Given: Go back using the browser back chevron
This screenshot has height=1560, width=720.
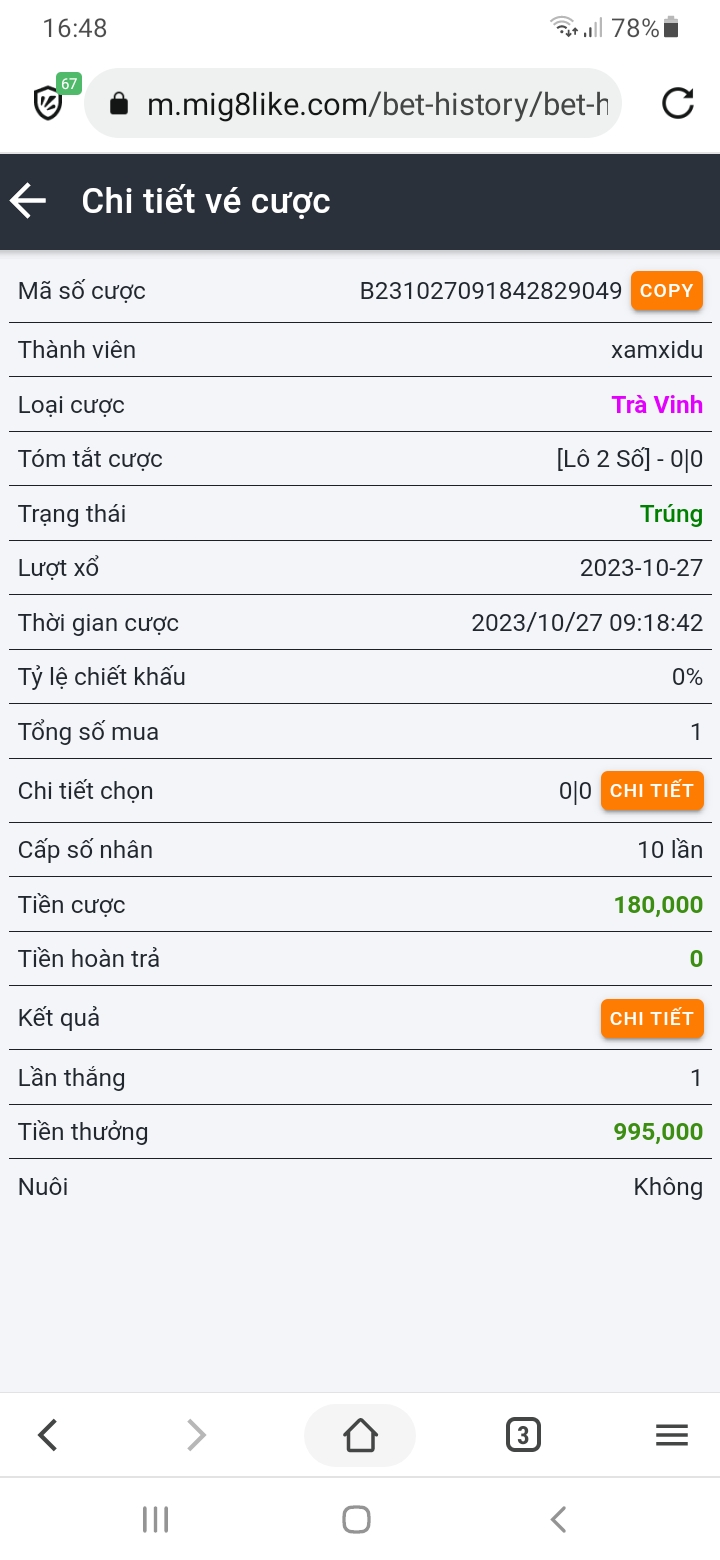Looking at the screenshot, I should click(47, 1436).
